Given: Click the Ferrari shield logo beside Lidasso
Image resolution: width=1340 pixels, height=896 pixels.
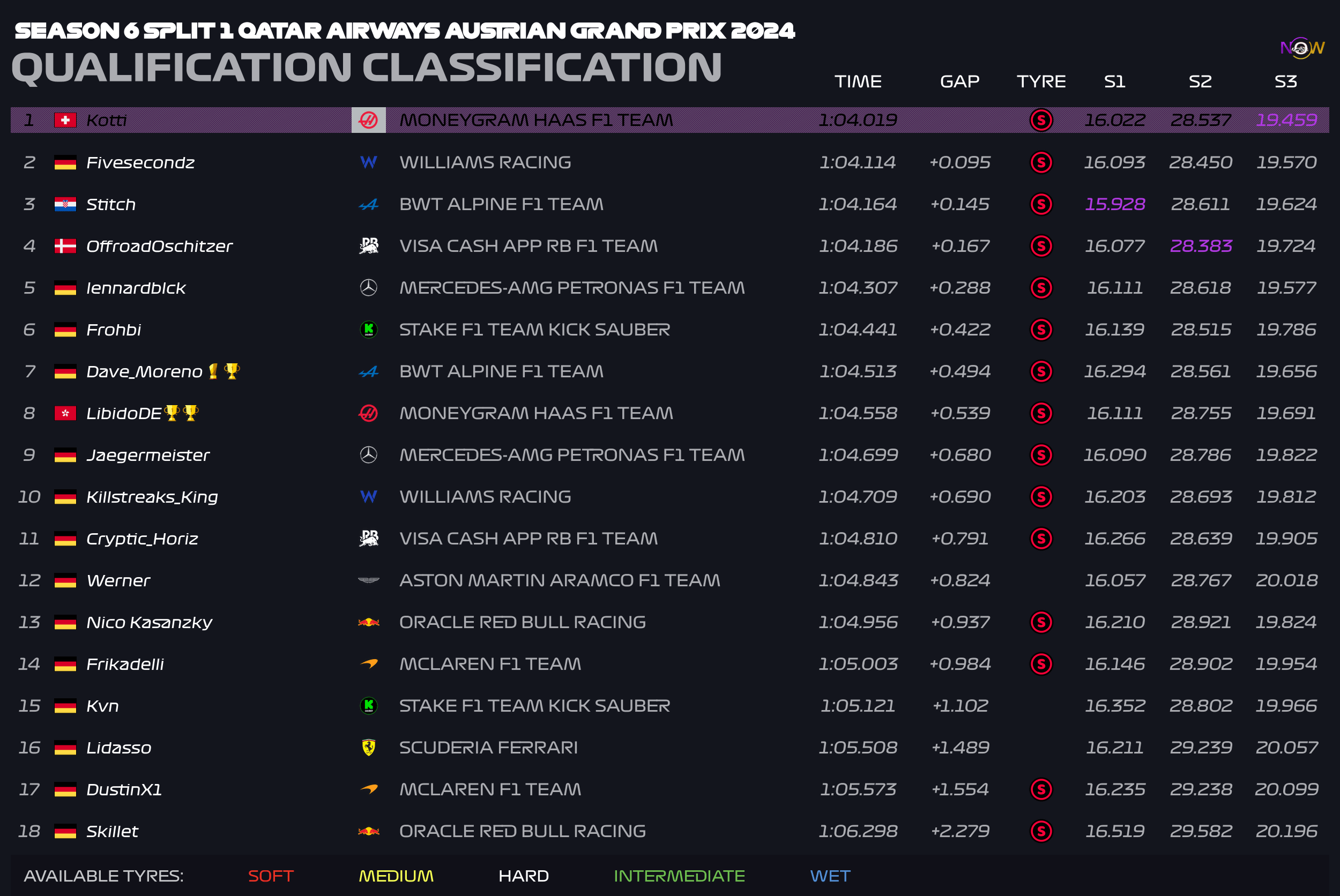Looking at the screenshot, I should pos(369,748).
